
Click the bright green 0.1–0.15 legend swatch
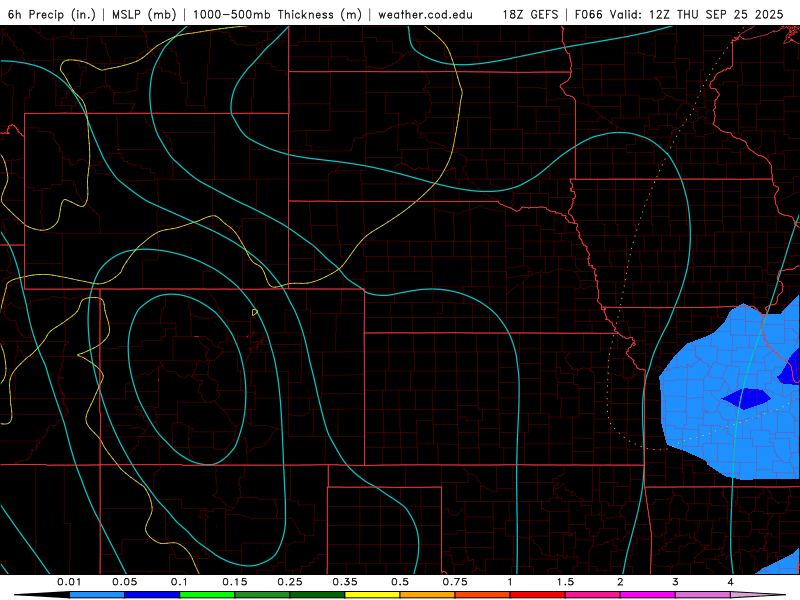[207, 595]
